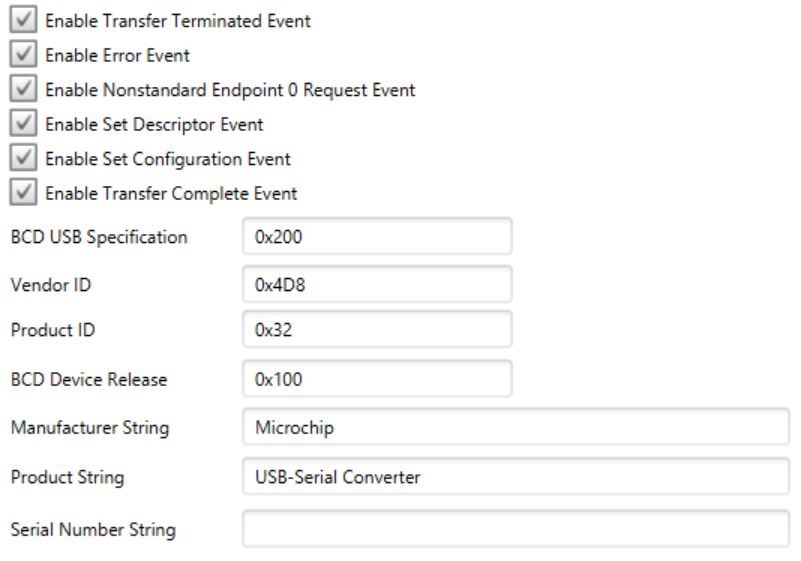The width and height of the screenshot is (801, 561).
Task: Click the BCD USB Specification input field
Action: [x=377, y=237]
